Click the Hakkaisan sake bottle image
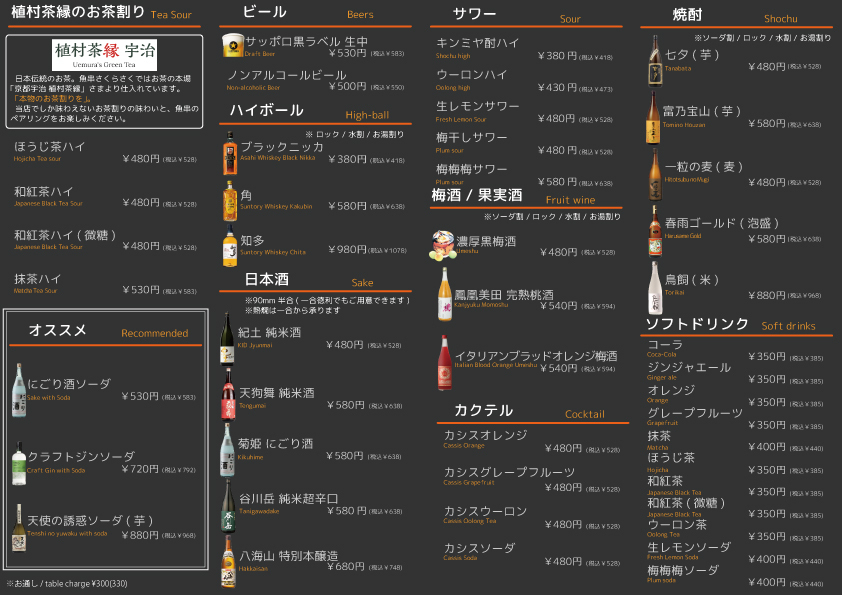The height and width of the screenshot is (595, 842). click(228, 561)
